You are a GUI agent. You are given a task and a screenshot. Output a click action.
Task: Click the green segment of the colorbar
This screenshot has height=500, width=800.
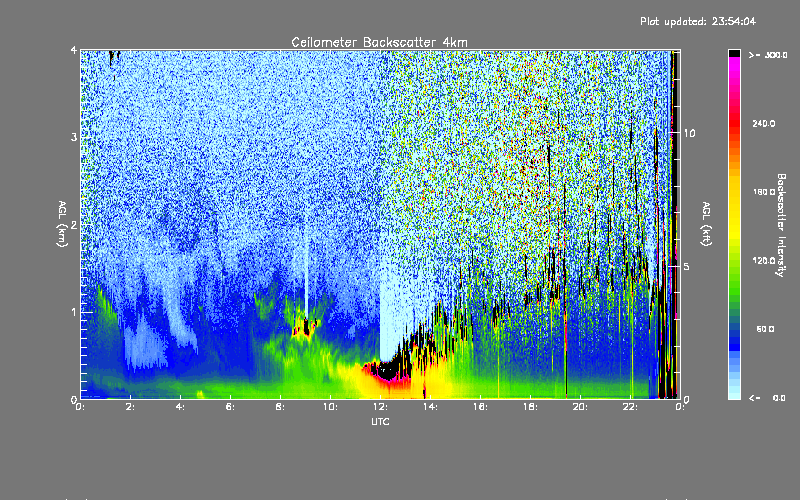(734, 276)
